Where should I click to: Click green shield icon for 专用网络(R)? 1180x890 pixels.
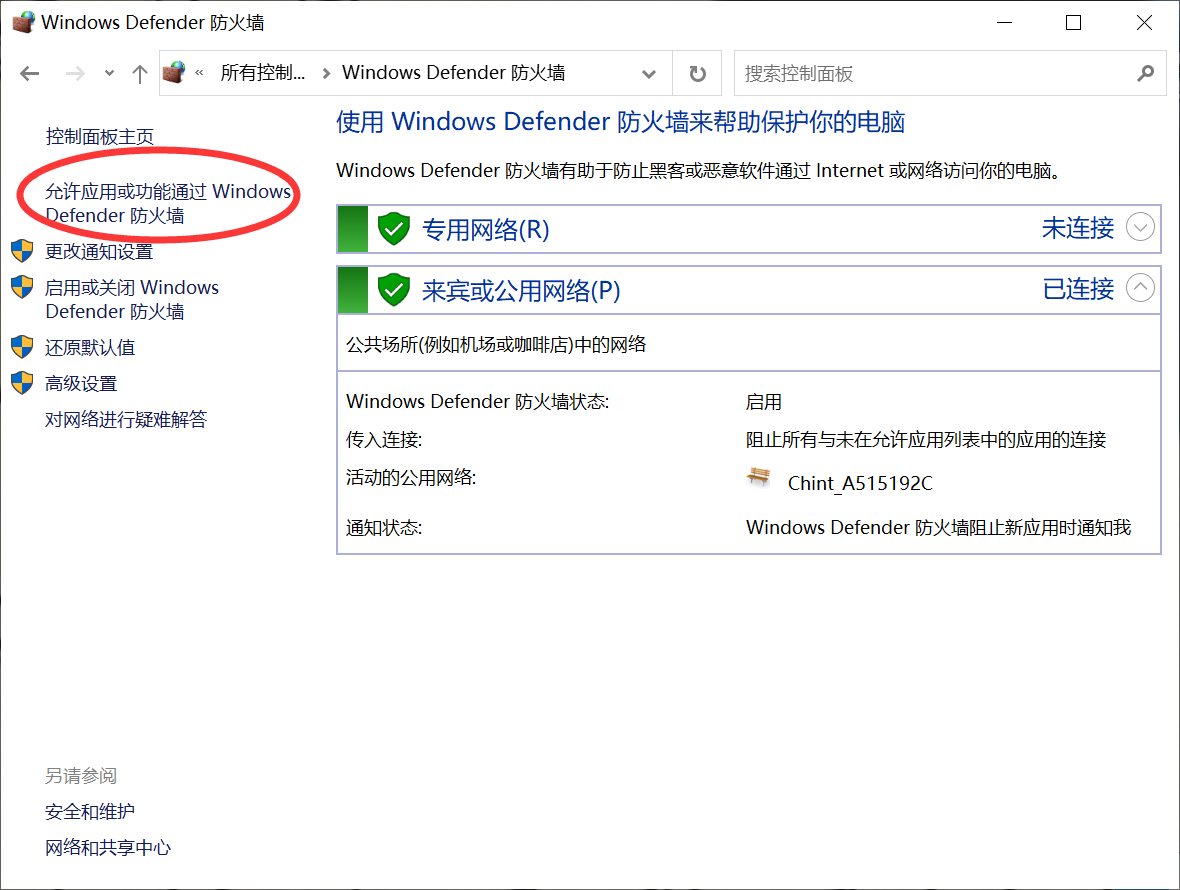[393, 229]
